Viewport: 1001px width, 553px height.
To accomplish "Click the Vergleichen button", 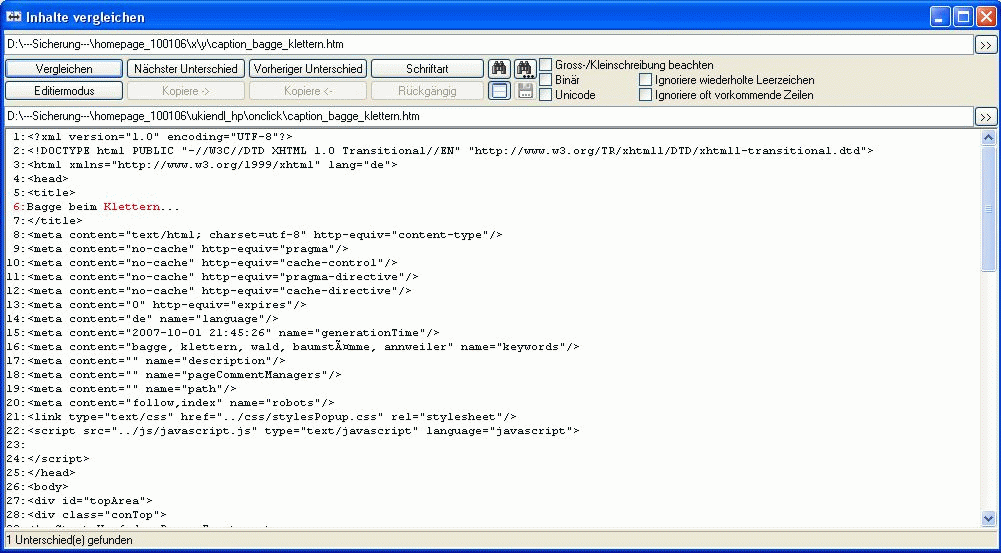I will tap(64, 69).
